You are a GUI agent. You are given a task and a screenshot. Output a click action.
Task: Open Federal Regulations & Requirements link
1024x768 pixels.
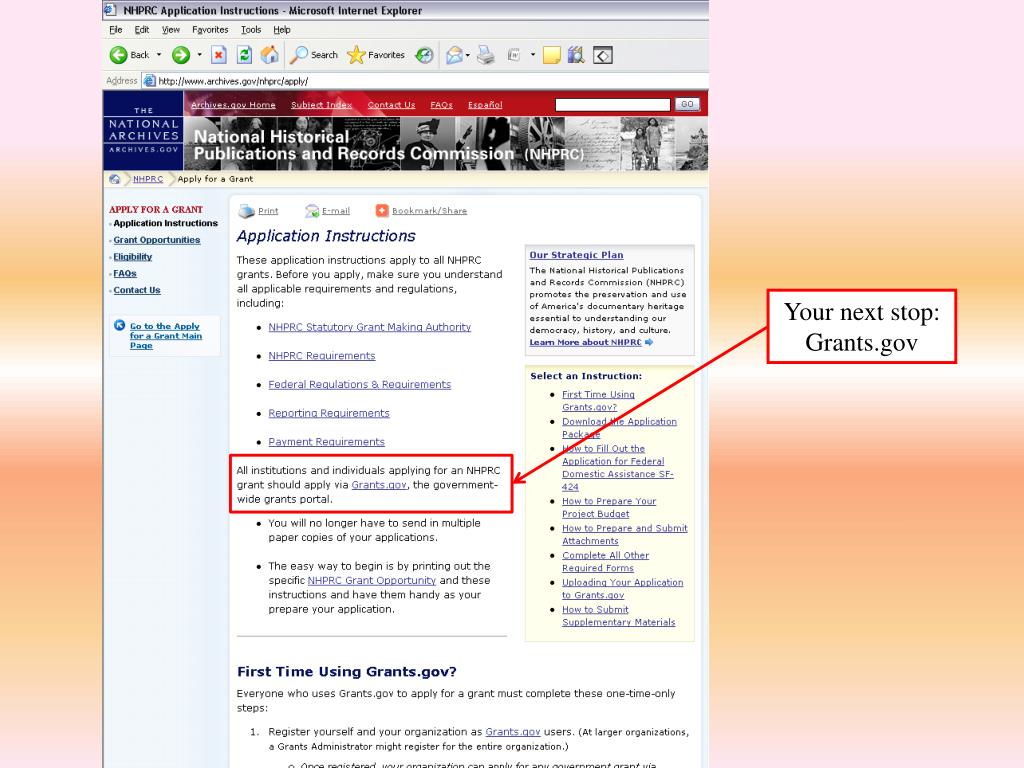[x=360, y=385]
